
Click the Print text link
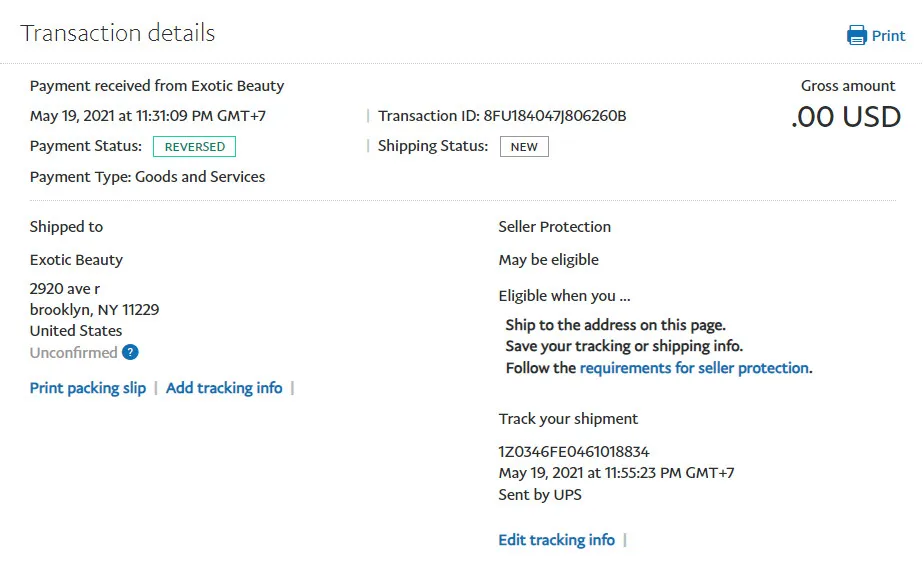pos(888,36)
